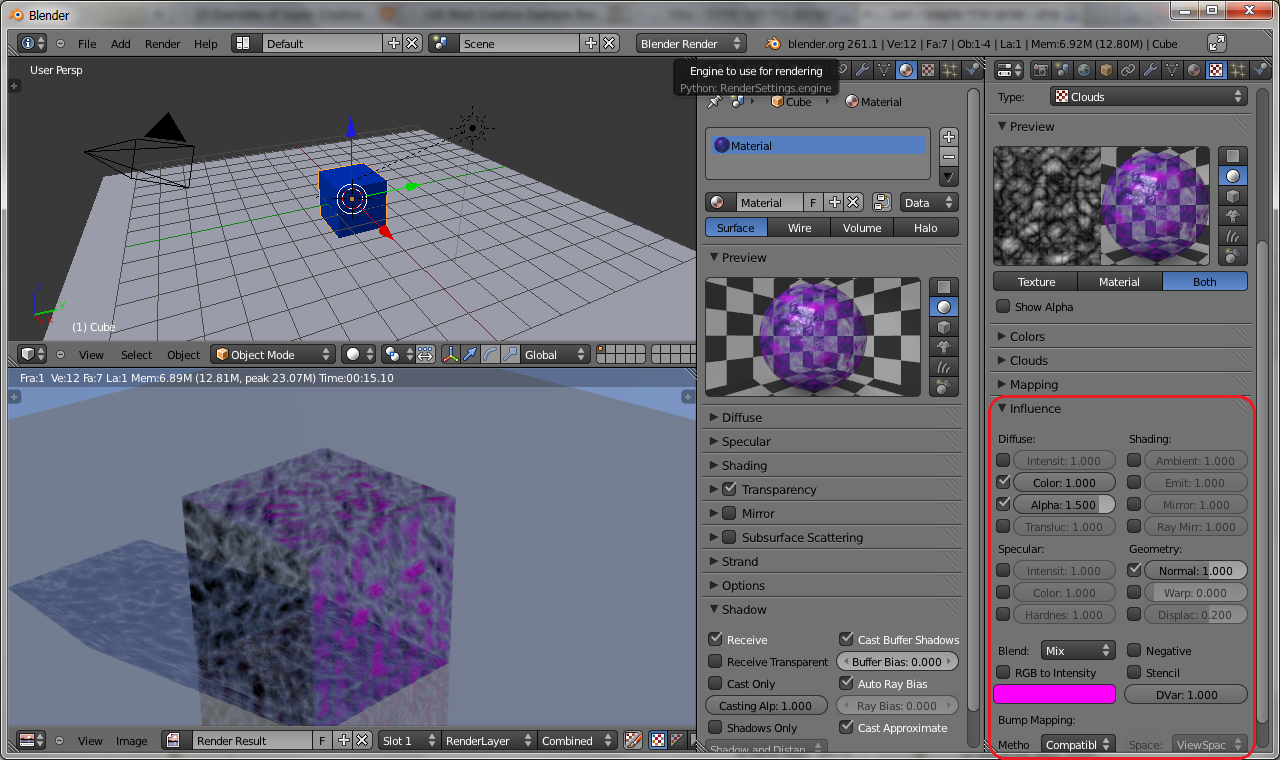Open the File menu

(87, 44)
